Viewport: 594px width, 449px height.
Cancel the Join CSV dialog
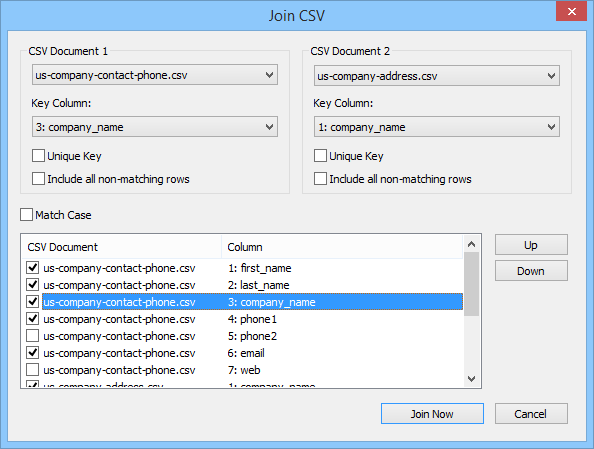click(x=531, y=413)
